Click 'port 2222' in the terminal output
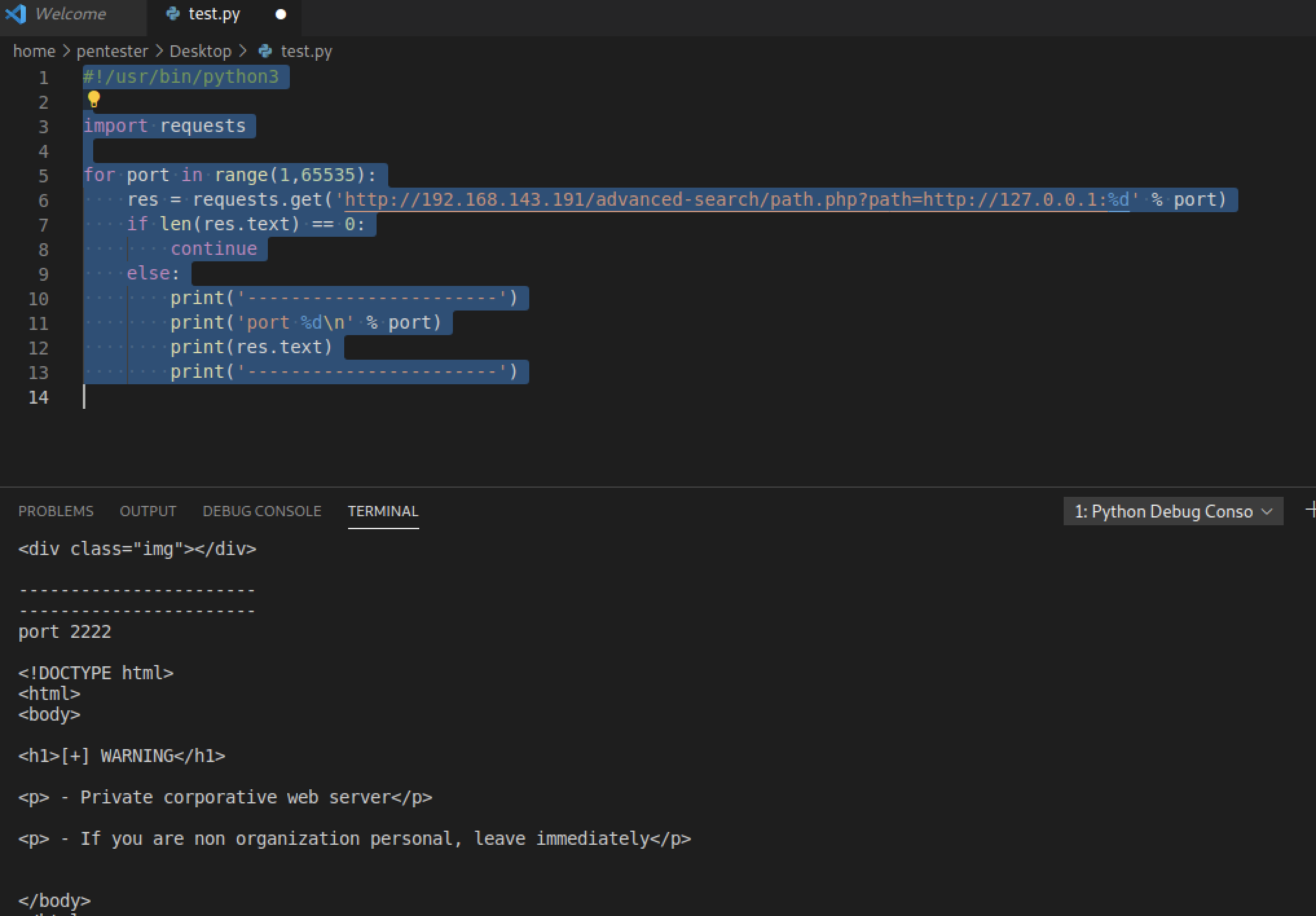Screen dimensions: 1316x916 [65, 632]
